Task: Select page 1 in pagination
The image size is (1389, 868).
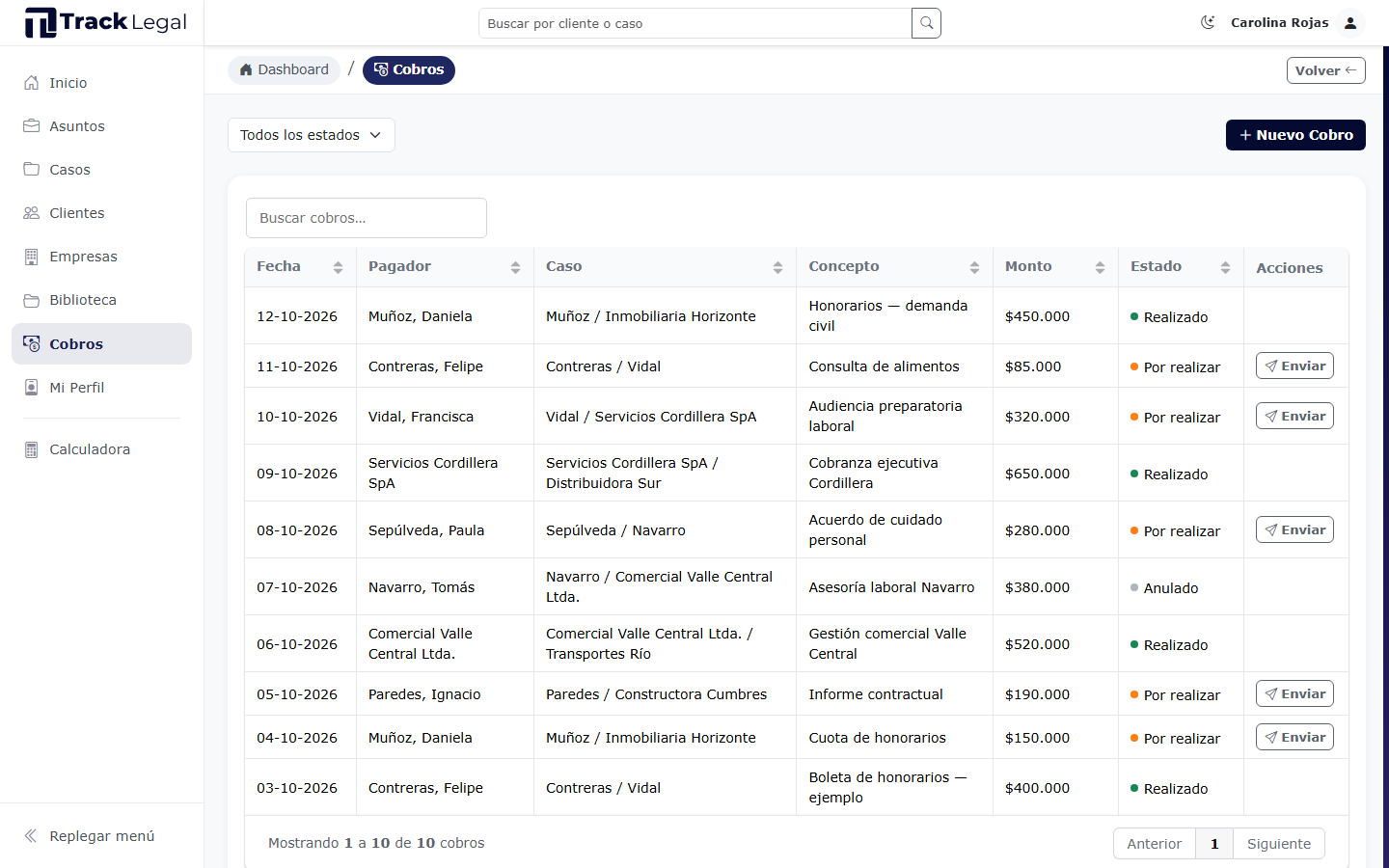Action: point(1214,844)
